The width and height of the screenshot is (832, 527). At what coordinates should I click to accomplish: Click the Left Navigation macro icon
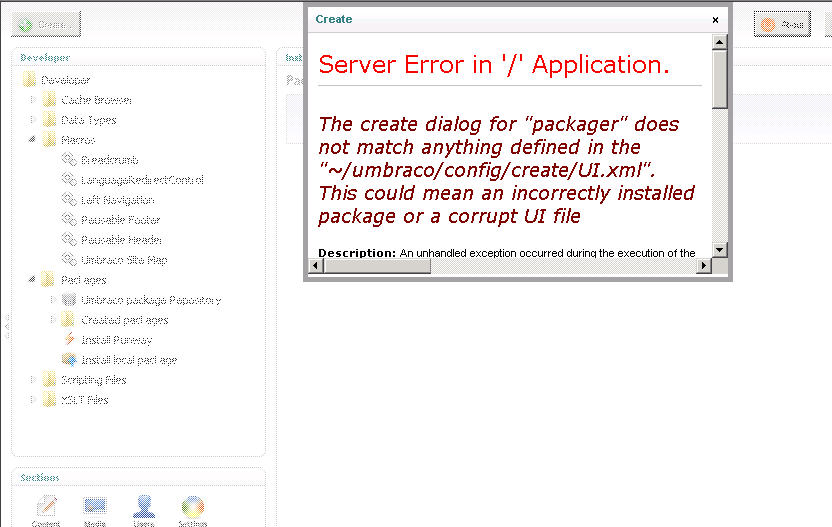tap(69, 200)
